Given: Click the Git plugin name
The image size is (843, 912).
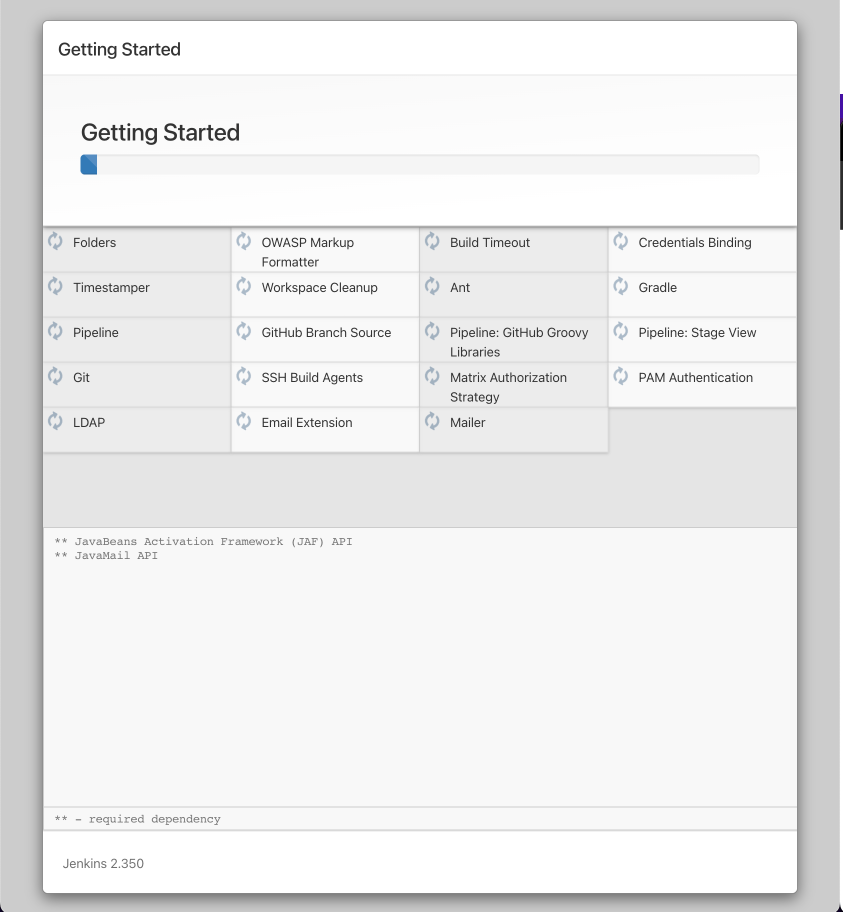Looking at the screenshot, I should (81, 377).
